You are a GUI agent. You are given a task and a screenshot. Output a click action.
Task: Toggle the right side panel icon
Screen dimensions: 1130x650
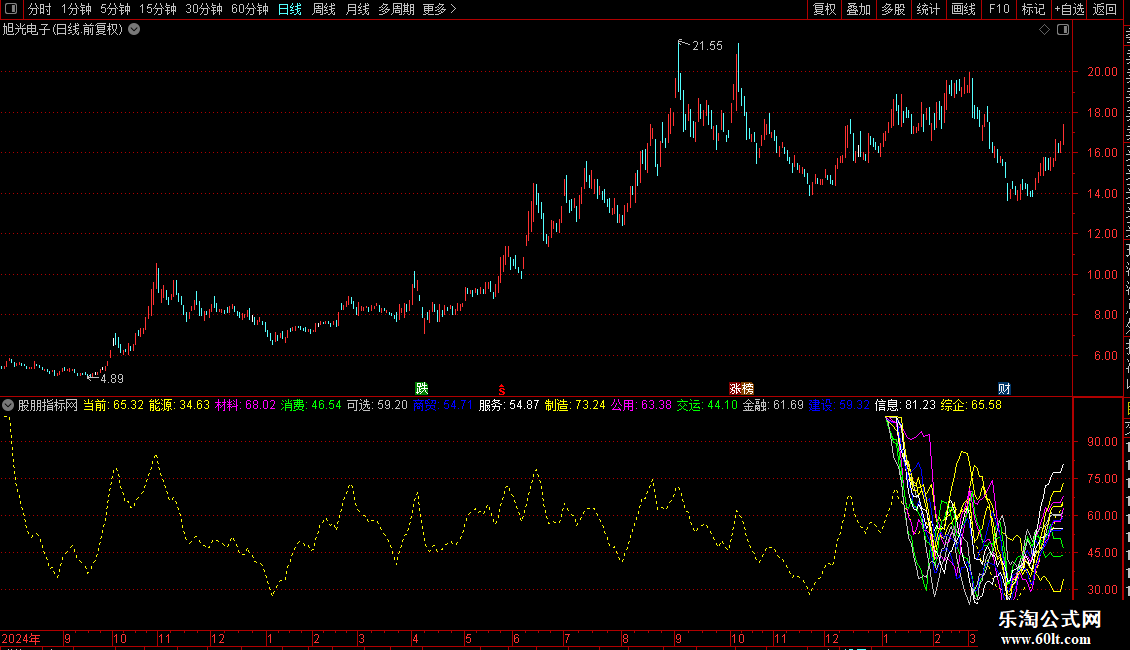[1063, 30]
